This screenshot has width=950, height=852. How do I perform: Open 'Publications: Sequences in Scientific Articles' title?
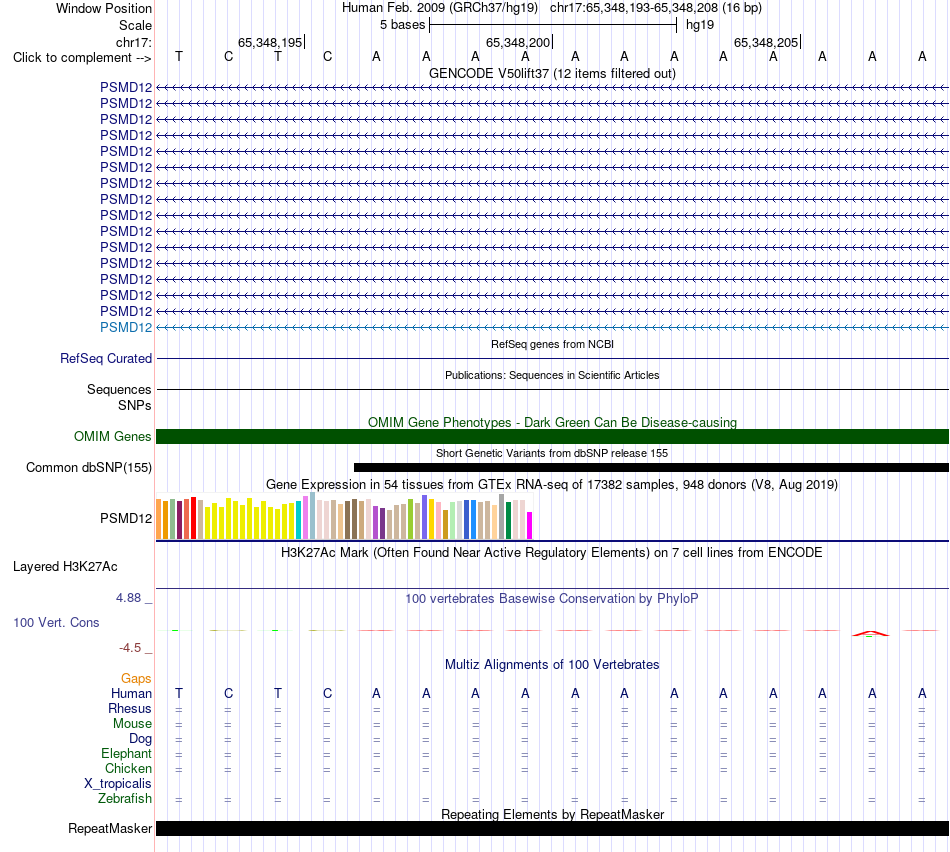coord(552,375)
